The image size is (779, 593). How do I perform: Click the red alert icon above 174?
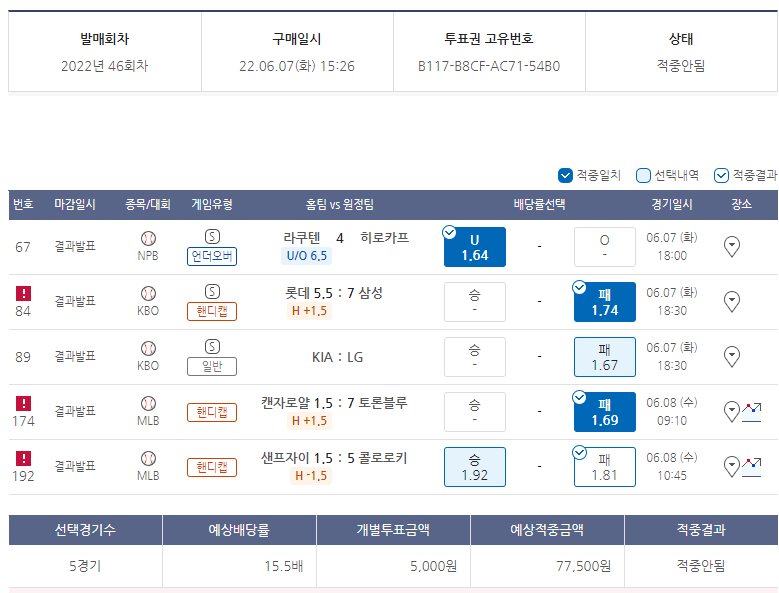pyautogui.click(x=23, y=403)
